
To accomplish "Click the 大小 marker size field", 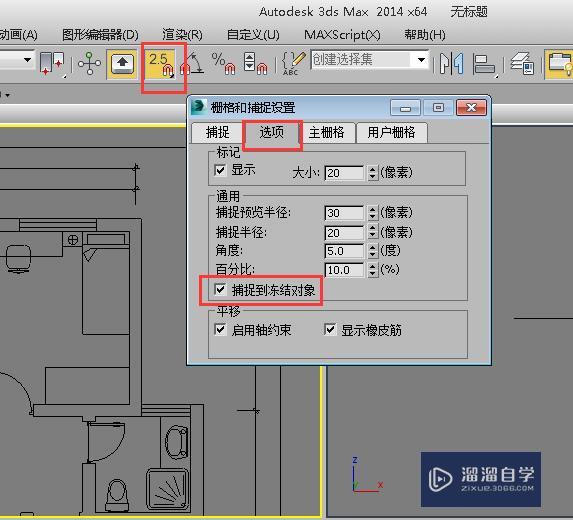I will (x=344, y=173).
